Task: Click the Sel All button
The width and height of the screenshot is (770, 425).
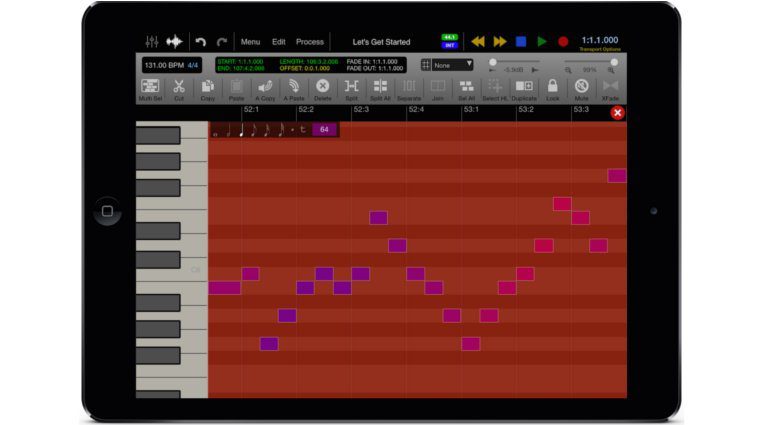Action: (467, 89)
